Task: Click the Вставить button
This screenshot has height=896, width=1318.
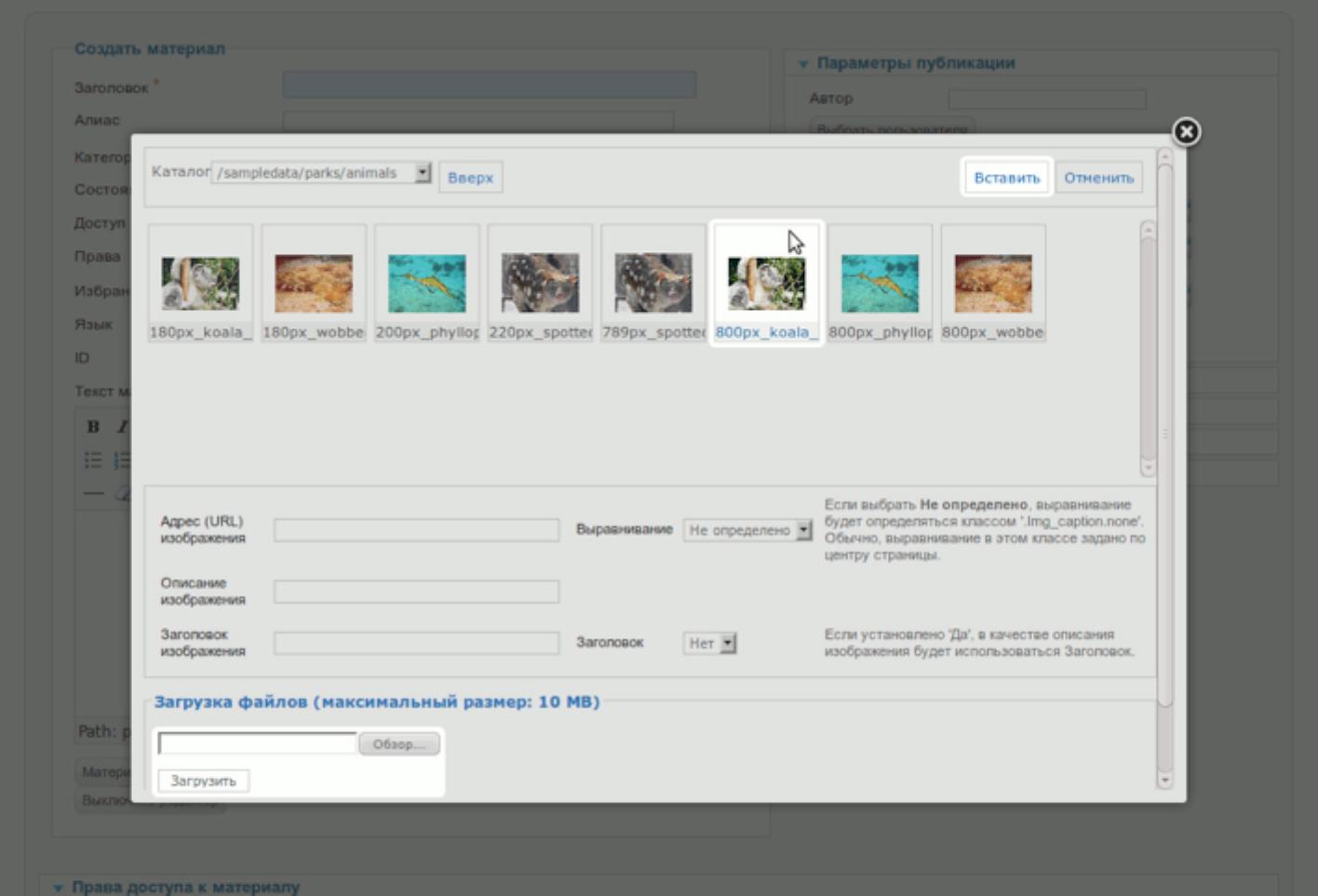Action: pyautogui.click(x=1006, y=178)
